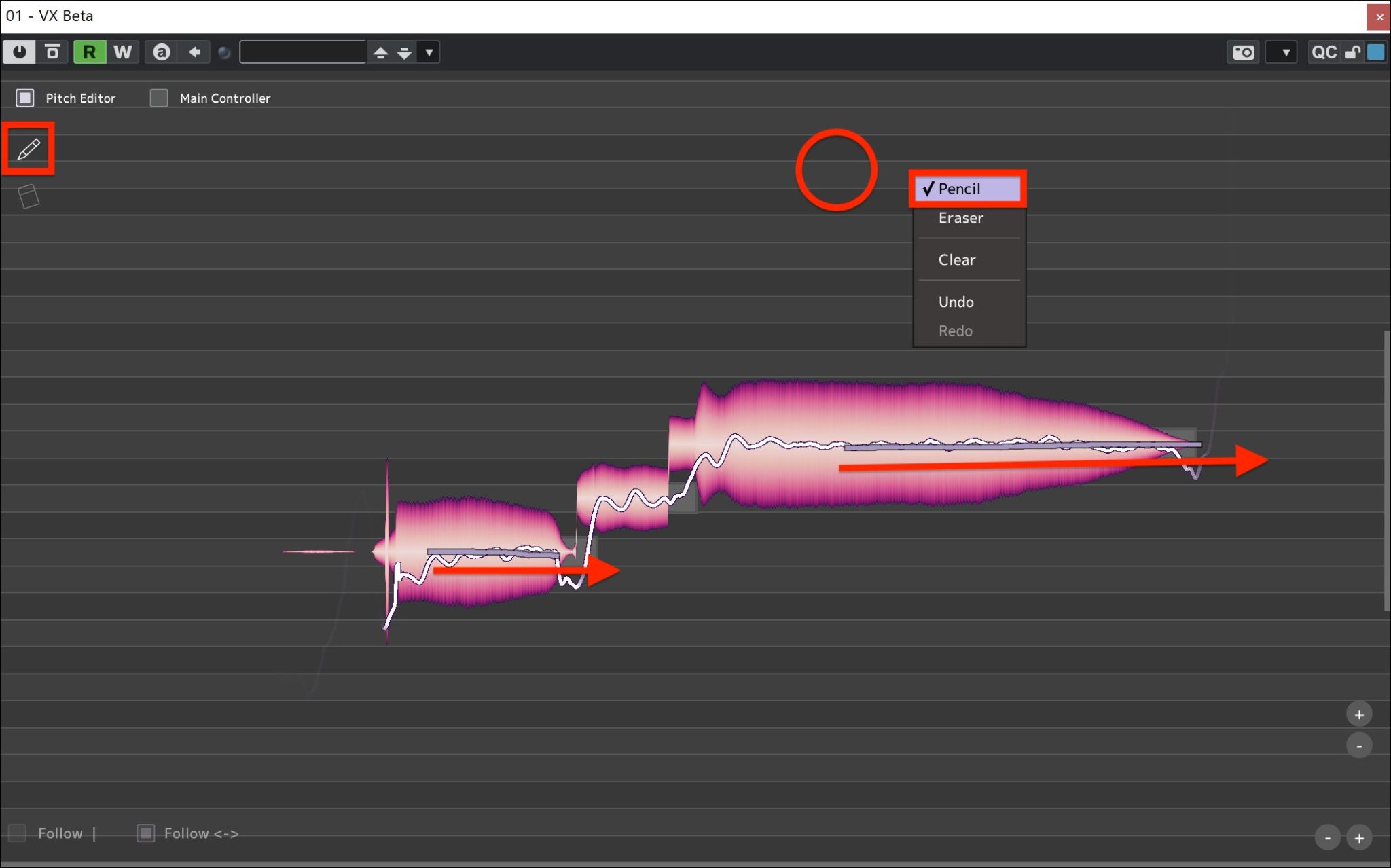1391x868 pixels.
Task: Click the horizontal zoom out minus button
Action: pos(1327,838)
